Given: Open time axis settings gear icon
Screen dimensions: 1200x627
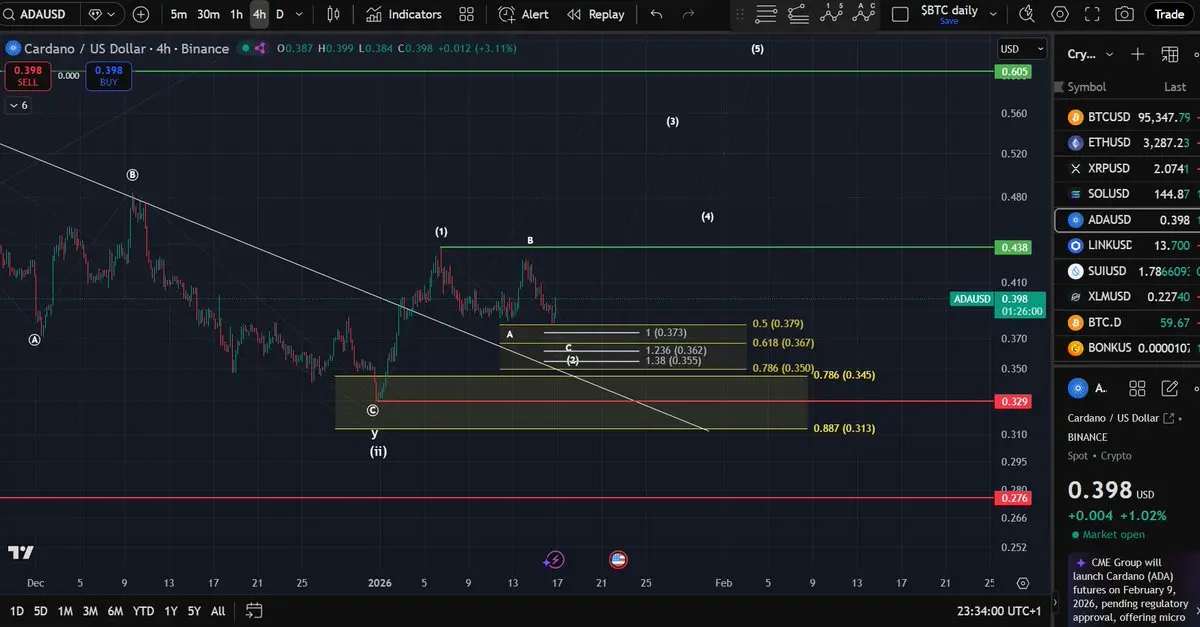Looking at the screenshot, I should (1022, 583).
